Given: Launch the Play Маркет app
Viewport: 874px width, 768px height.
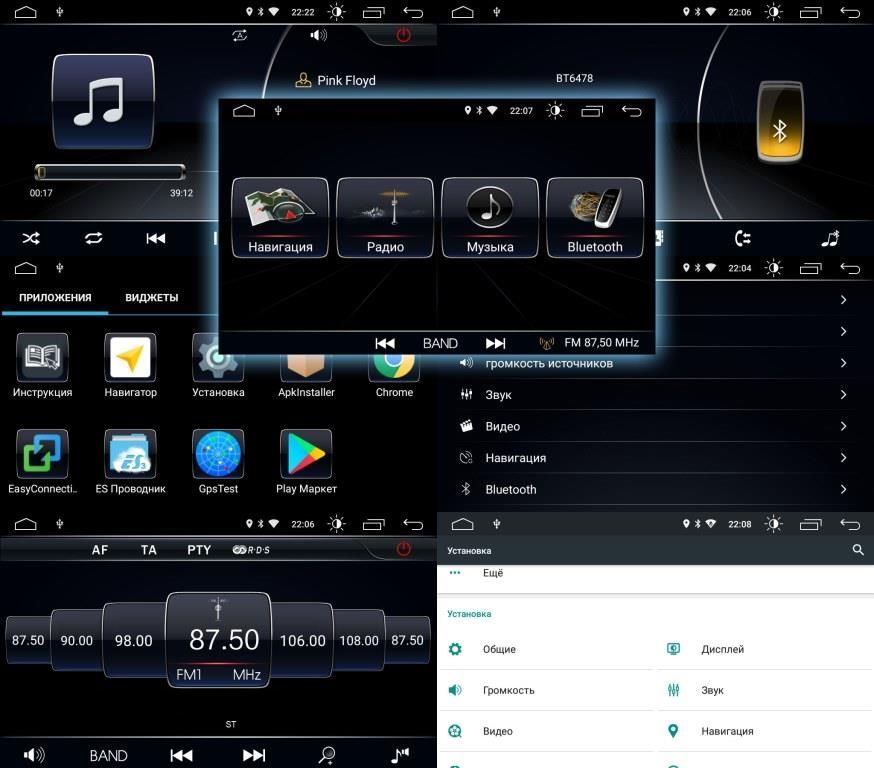Looking at the screenshot, I should point(306,456).
